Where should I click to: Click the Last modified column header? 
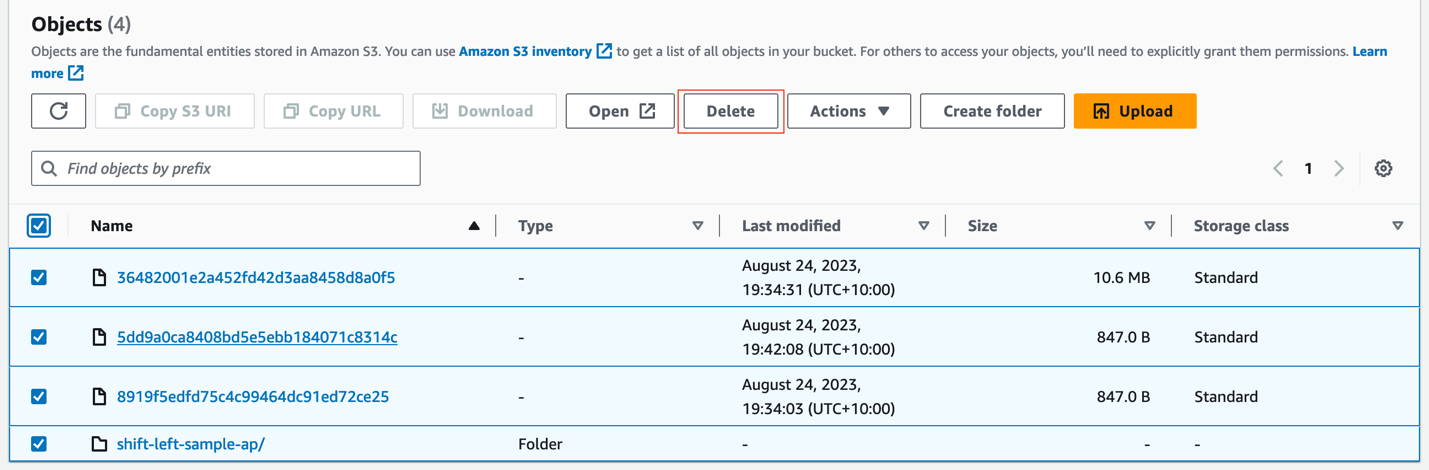point(791,226)
